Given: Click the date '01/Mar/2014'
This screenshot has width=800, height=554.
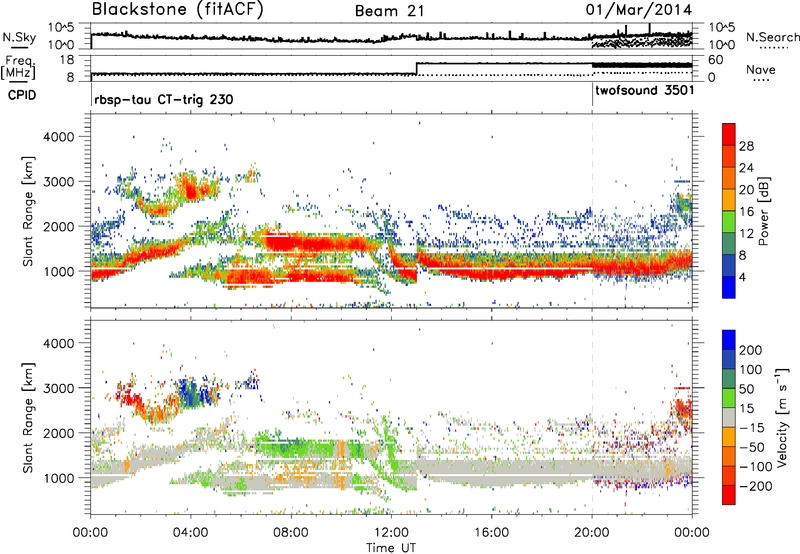Looking at the screenshot, I should point(639,10).
